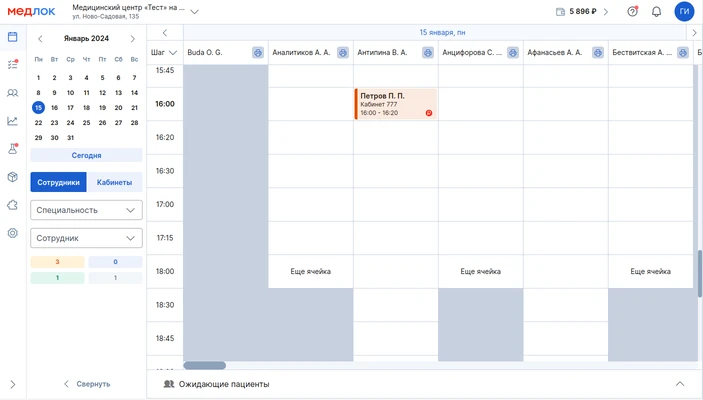
Task: Open the laboratory flask sidebar icon
Action: pos(13,149)
